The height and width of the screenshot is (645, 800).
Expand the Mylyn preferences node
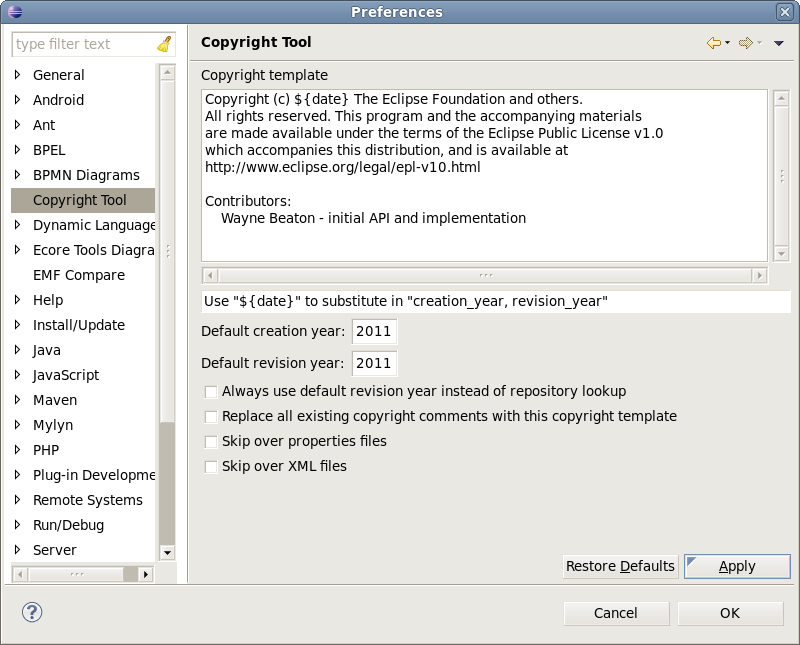(17, 425)
